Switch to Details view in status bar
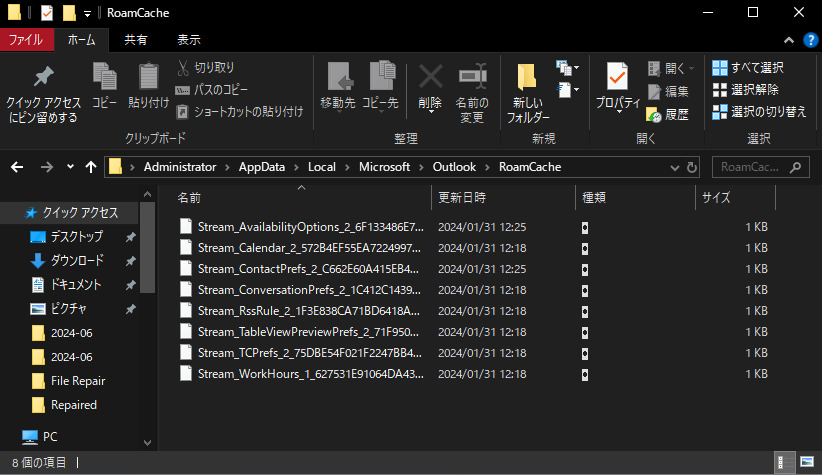 783,462
